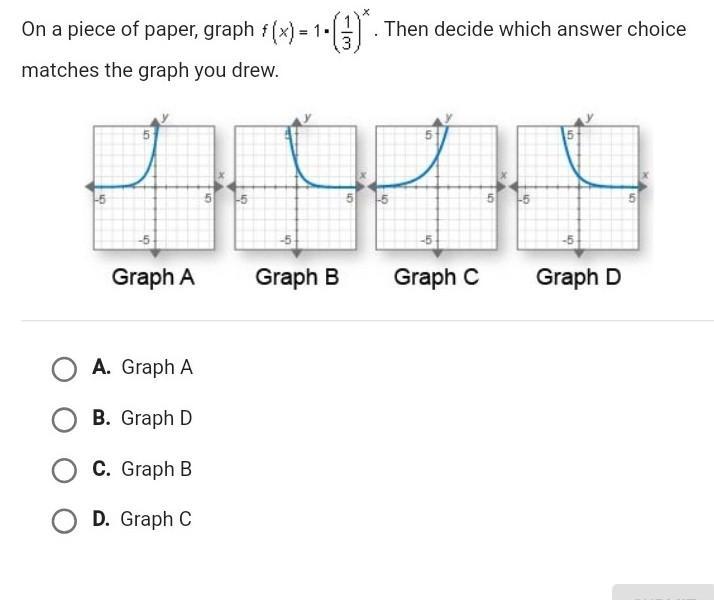The image size is (714, 600).
Task: Click the "matches the graph you drew" text
Action: coord(150,71)
